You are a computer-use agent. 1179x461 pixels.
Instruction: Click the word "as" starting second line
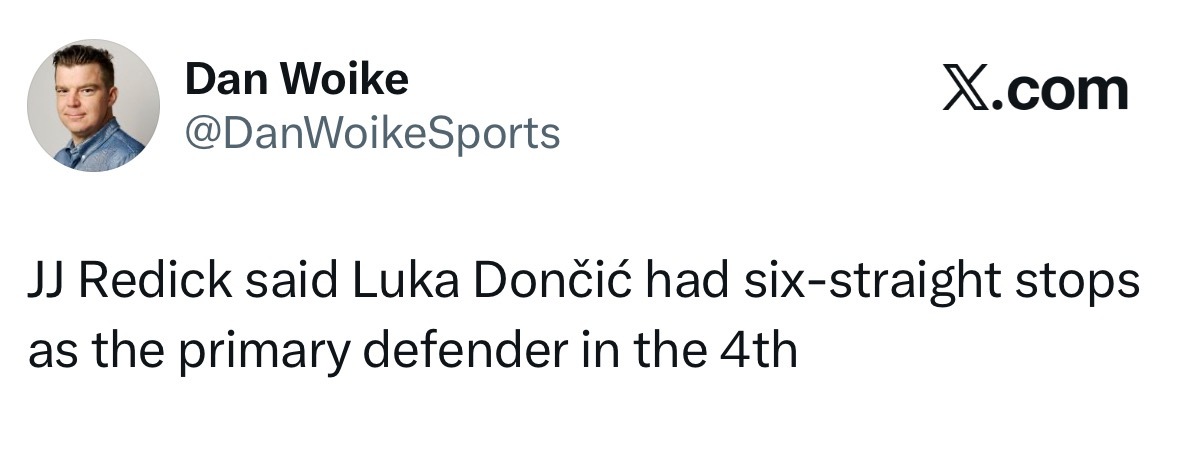52,351
